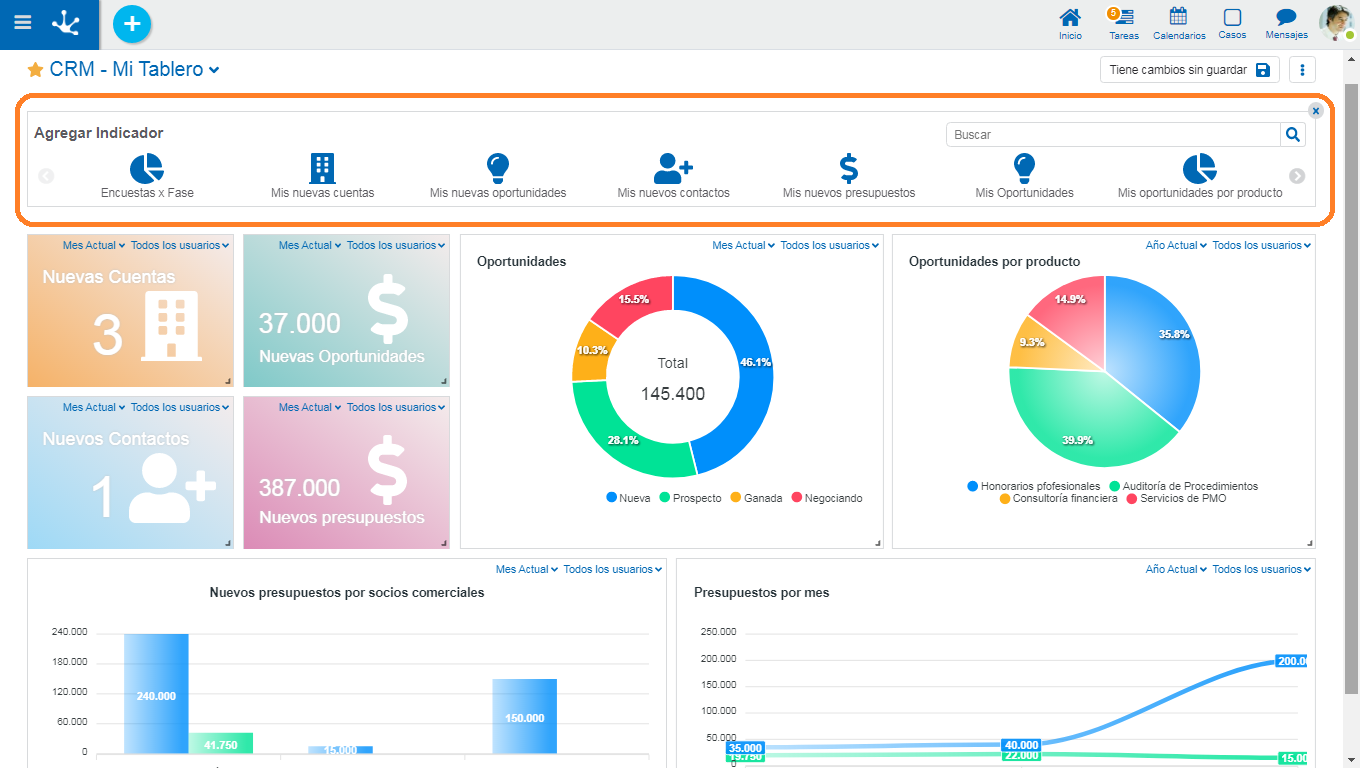The height and width of the screenshot is (768, 1360).
Task: Click the blue plus create button
Action: (x=132, y=23)
